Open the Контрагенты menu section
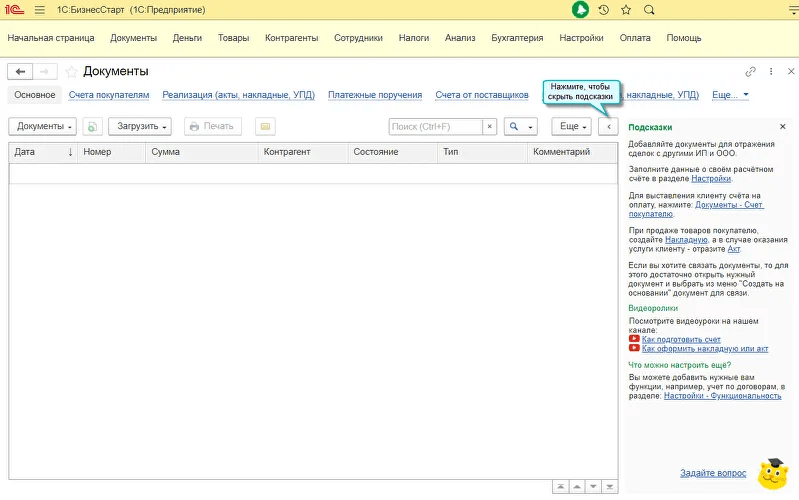 coord(292,38)
